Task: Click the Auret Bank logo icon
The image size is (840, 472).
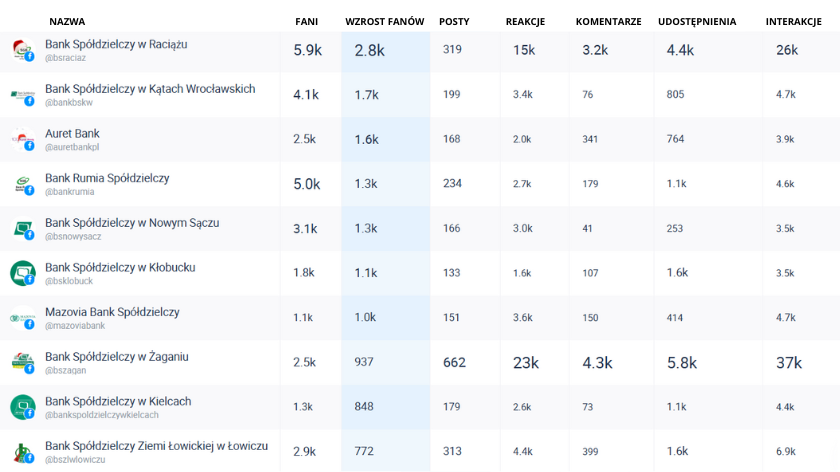Action: [x=22, y=140]
